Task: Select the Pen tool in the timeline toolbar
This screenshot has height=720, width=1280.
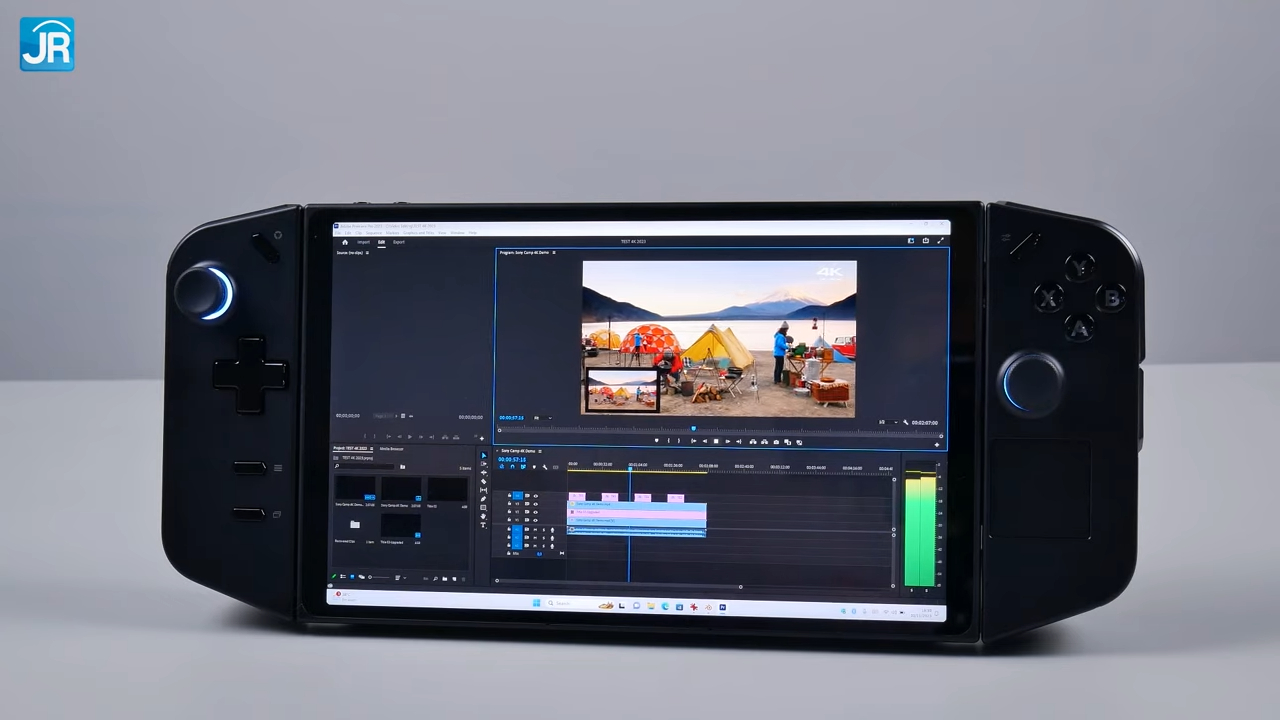Action: click(484, 498)
